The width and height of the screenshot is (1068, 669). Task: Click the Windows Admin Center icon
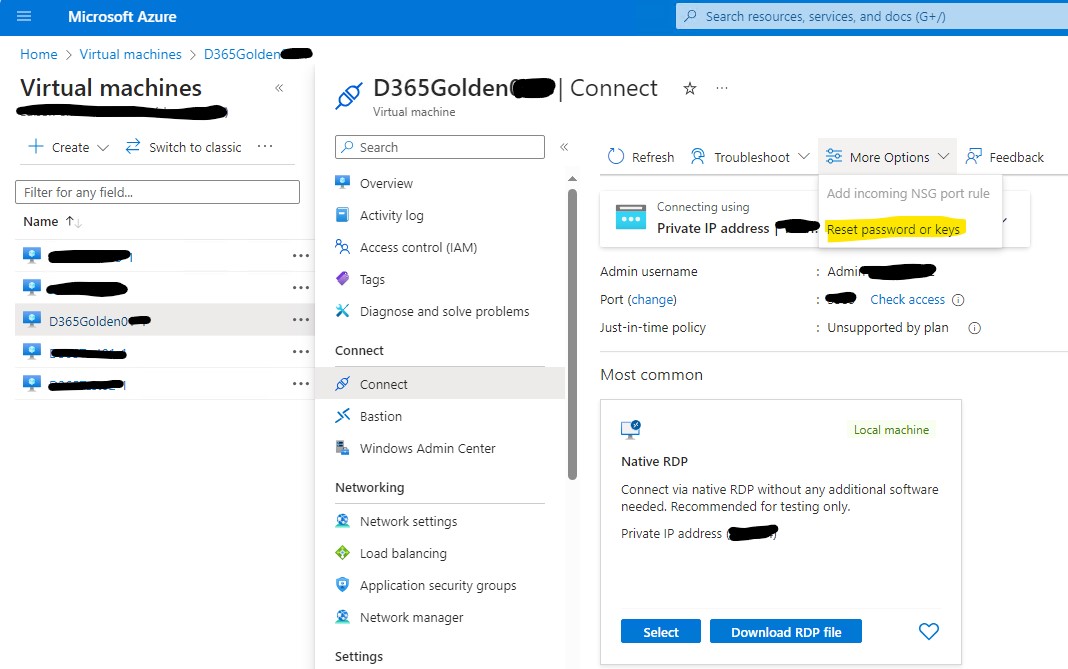343,448
